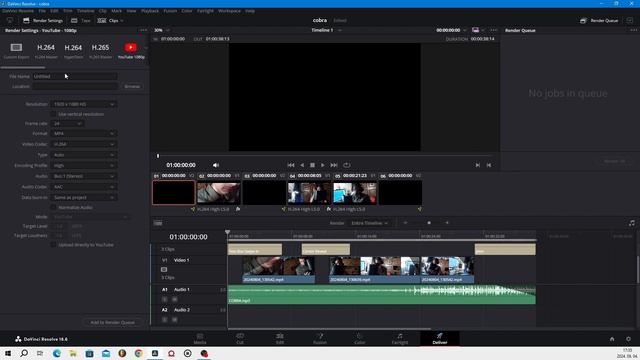640x360 pixels.
Task: Select the Custom Export preset icon
Action: pyautogui.click(x=16, y=48)
